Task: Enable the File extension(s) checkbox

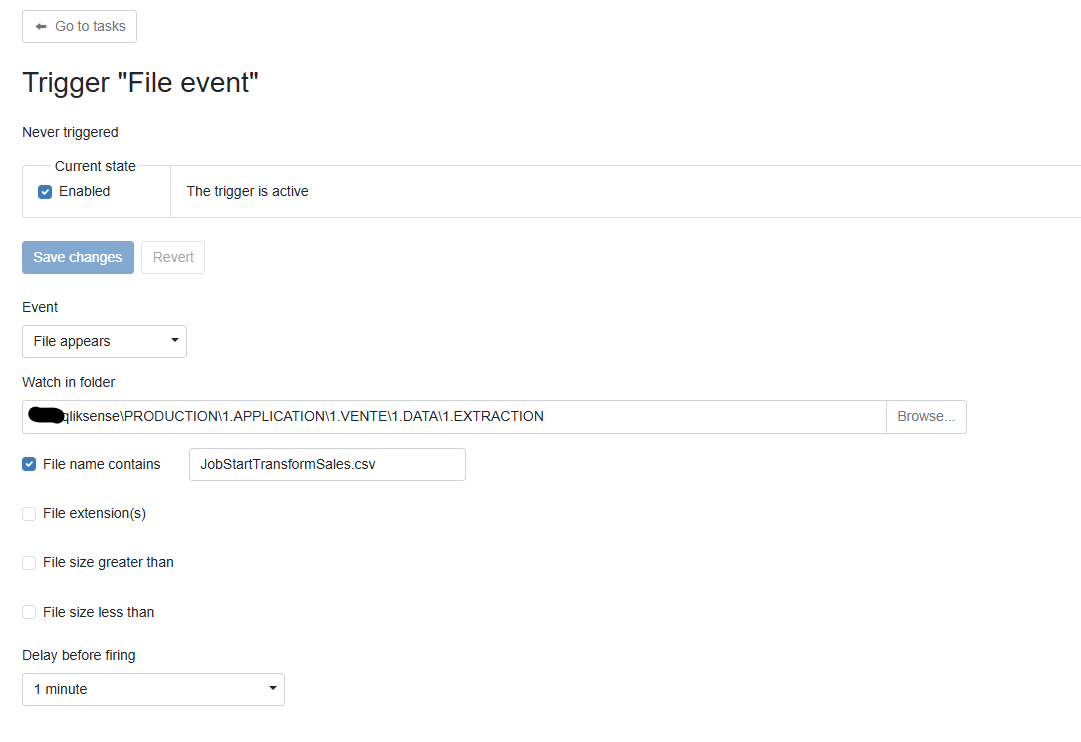Action: click(x=29, y=514)
